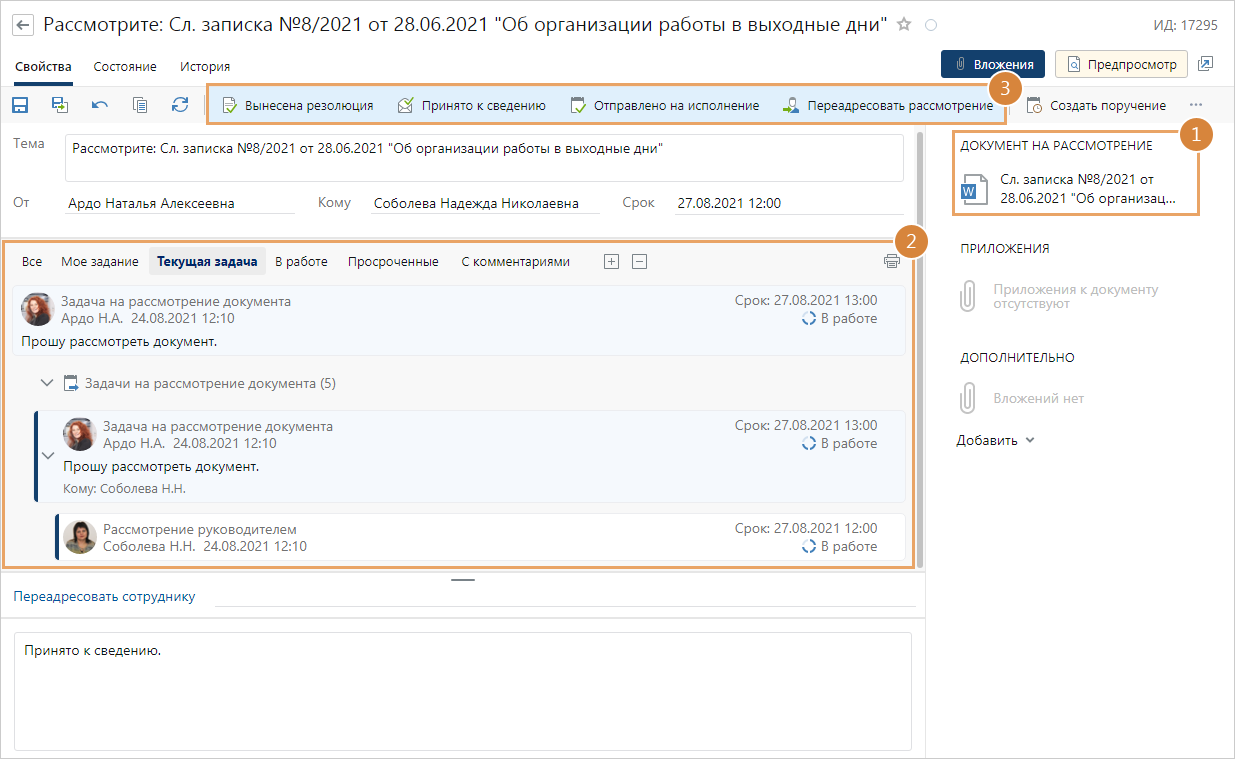The image size is (1235, 759).
Task: Collapse the subtasks group (5)
Action: (x=46, y=383)
